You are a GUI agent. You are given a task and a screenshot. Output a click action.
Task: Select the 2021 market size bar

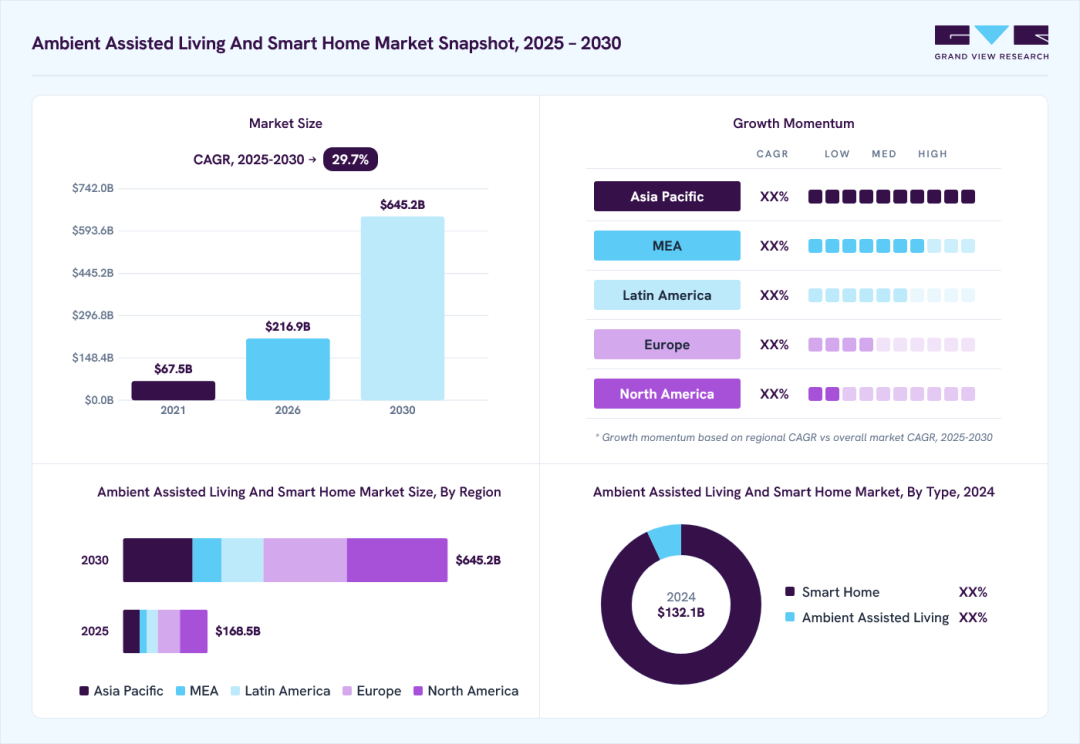click(173, 391)
